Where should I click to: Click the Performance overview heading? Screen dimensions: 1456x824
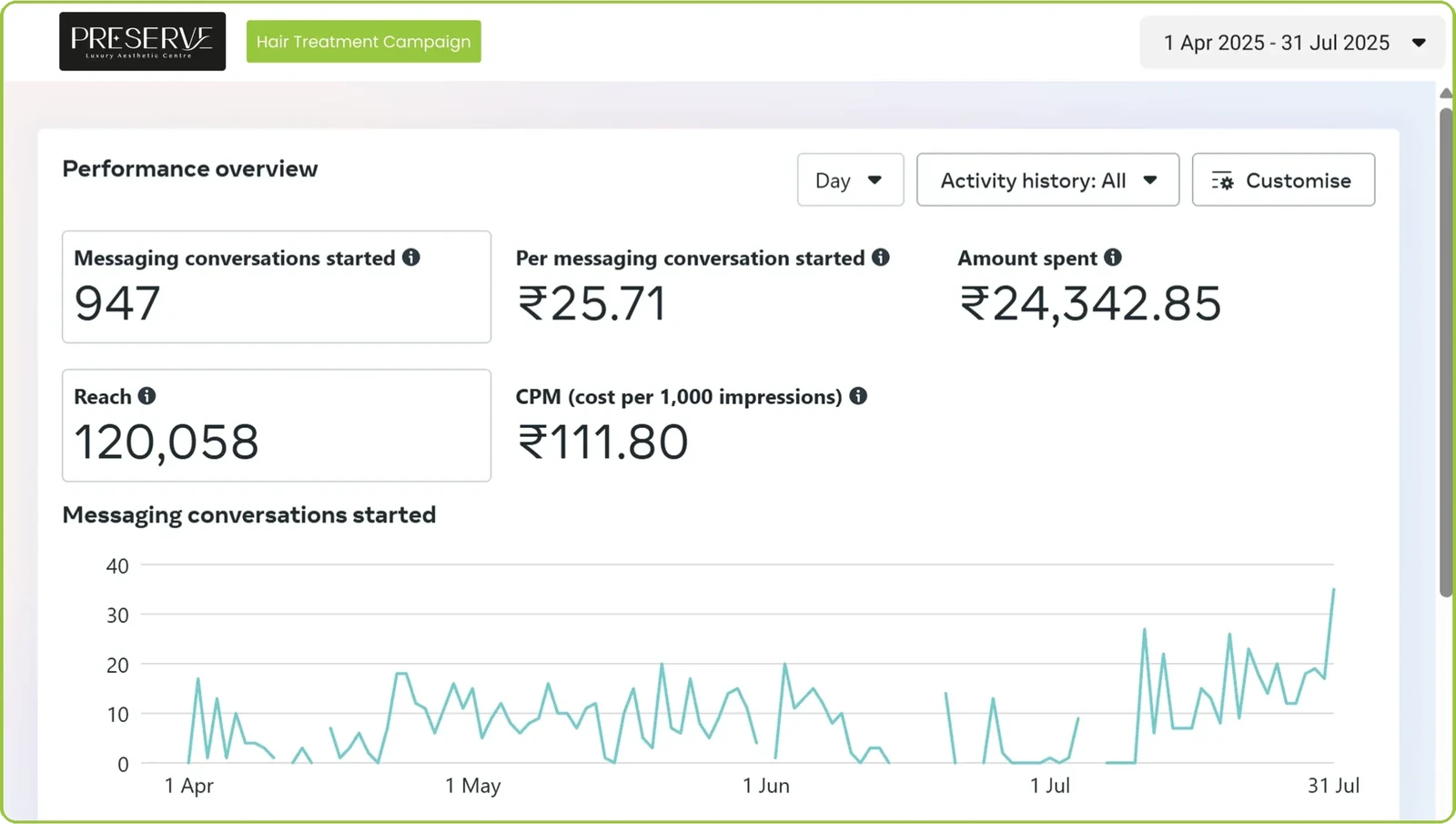coord(190,169)
